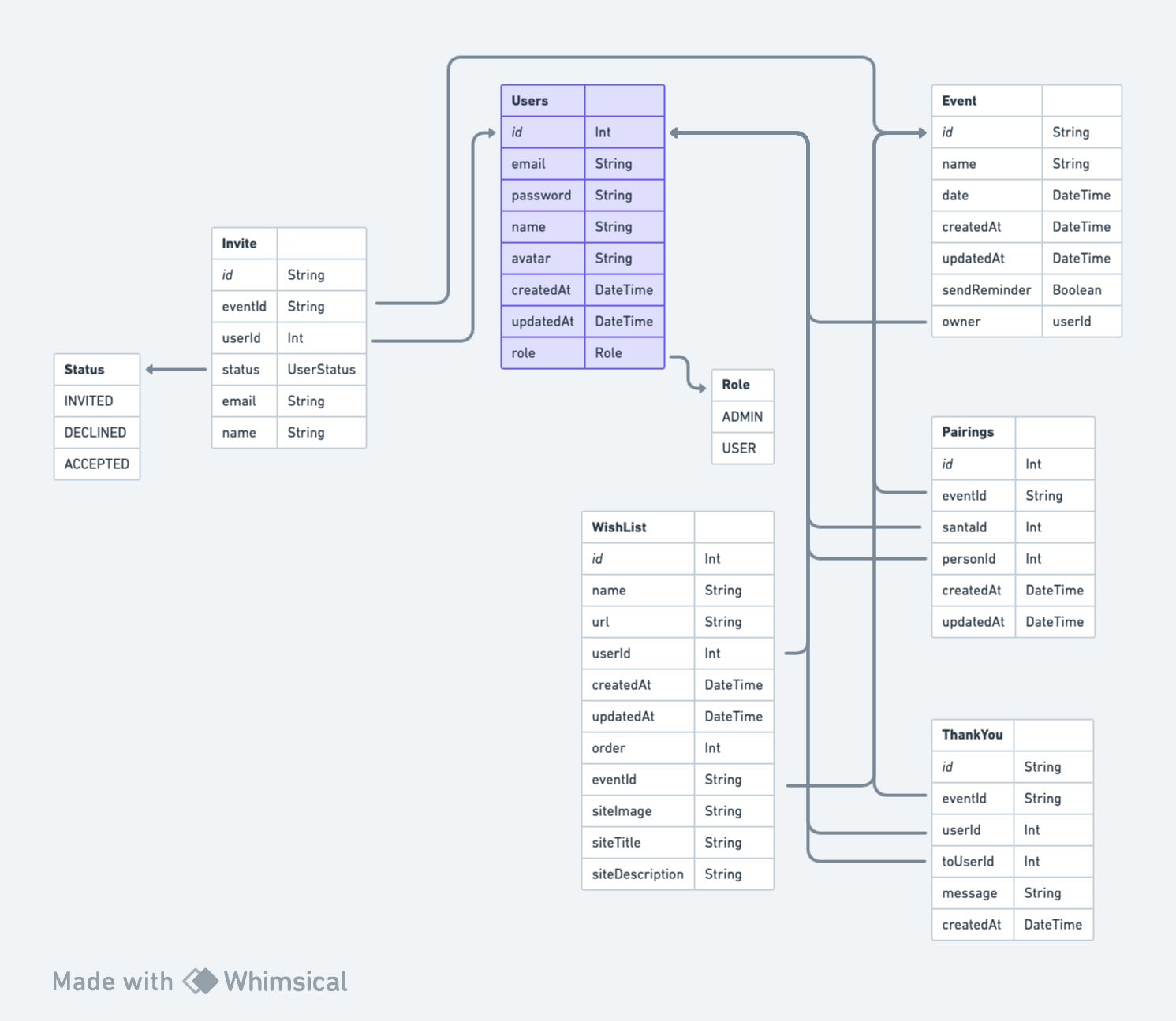Click the USER value under Role
1176x1021 pixels.
pos(741,448)
